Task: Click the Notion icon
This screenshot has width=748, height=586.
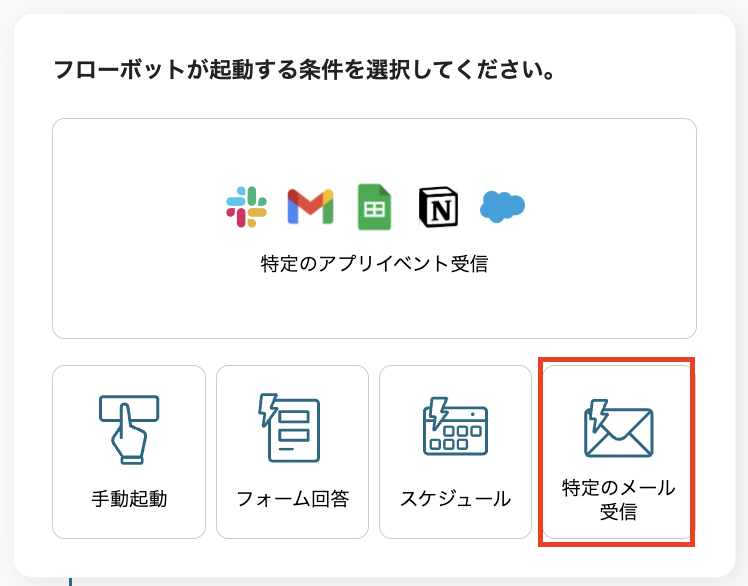Action: pyautogui.click(x=438, y=207)
